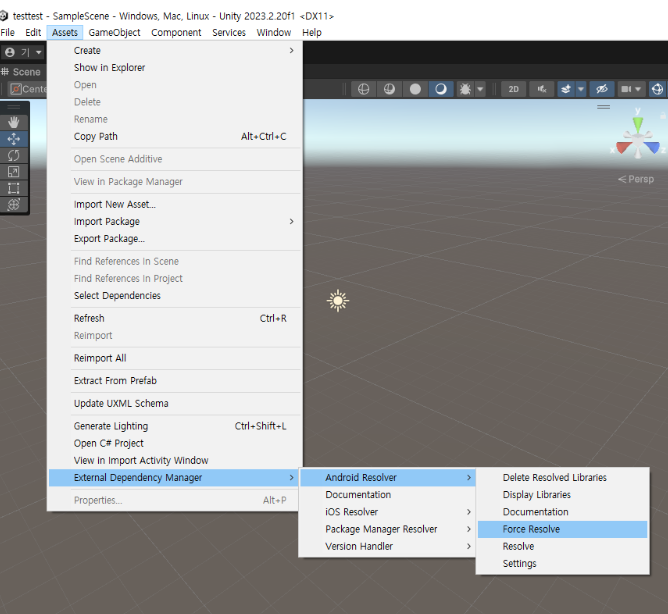Choose Resolve in Android Resolver submenu
This screenshot has width=668, height=614.
click(x=562, y=546)
